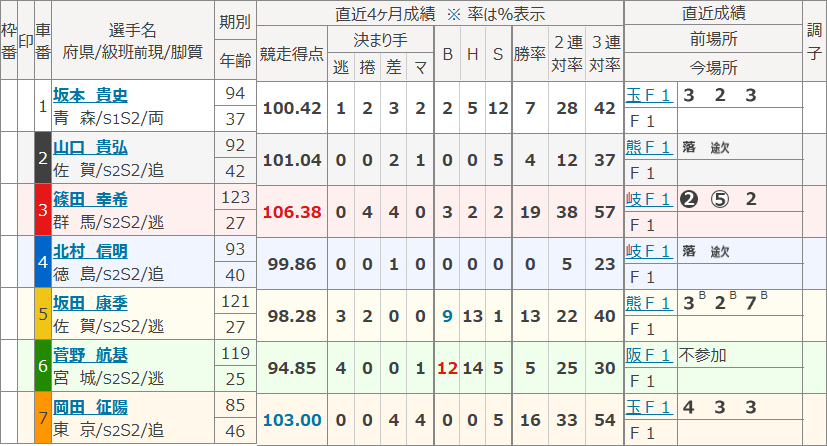Image resolution: width=827 pixels, height=446 pixels.
Task: Select car number 6 green badge
Action: tap(43, 366)
